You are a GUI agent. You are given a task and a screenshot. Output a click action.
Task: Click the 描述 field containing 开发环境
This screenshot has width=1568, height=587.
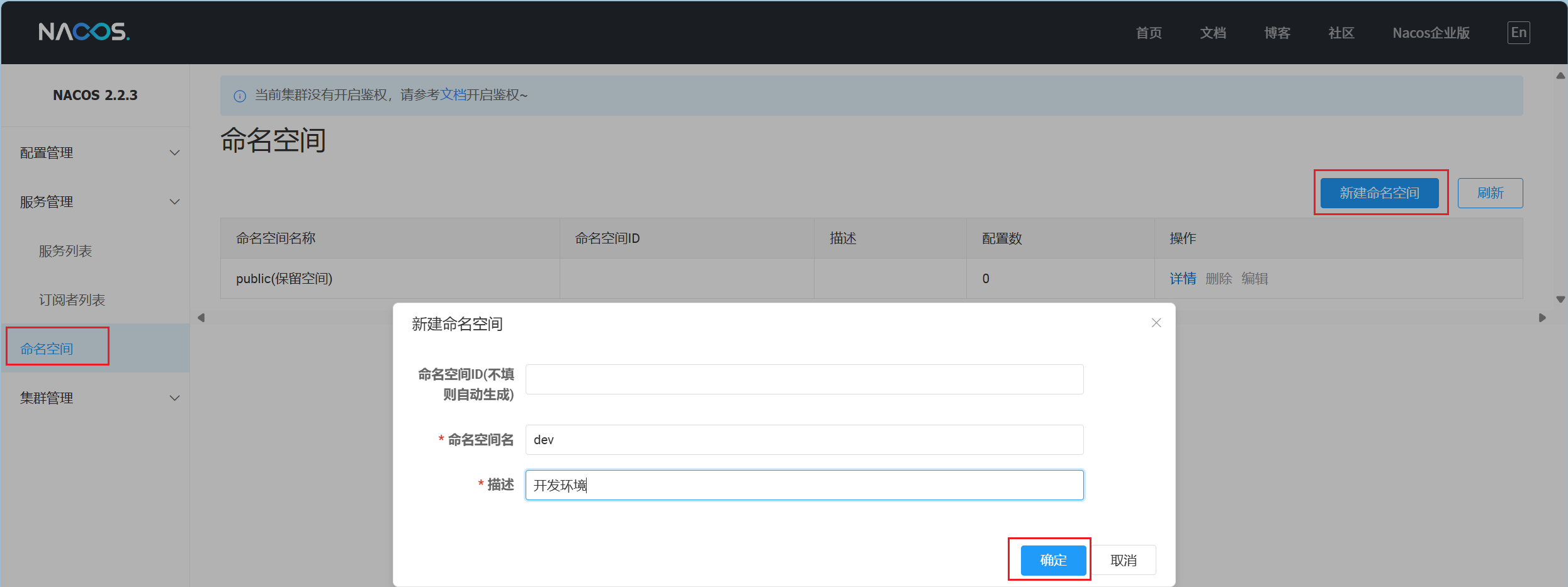coord(804,485)
